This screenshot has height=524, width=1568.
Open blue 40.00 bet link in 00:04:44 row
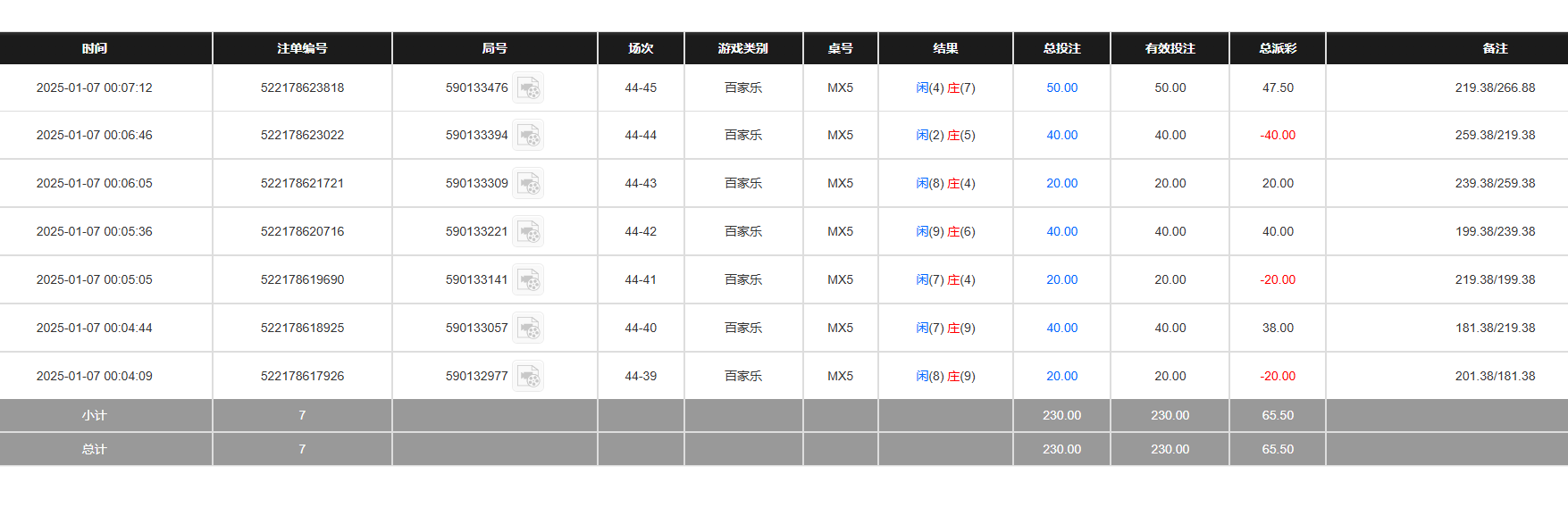pos(1061,329)
